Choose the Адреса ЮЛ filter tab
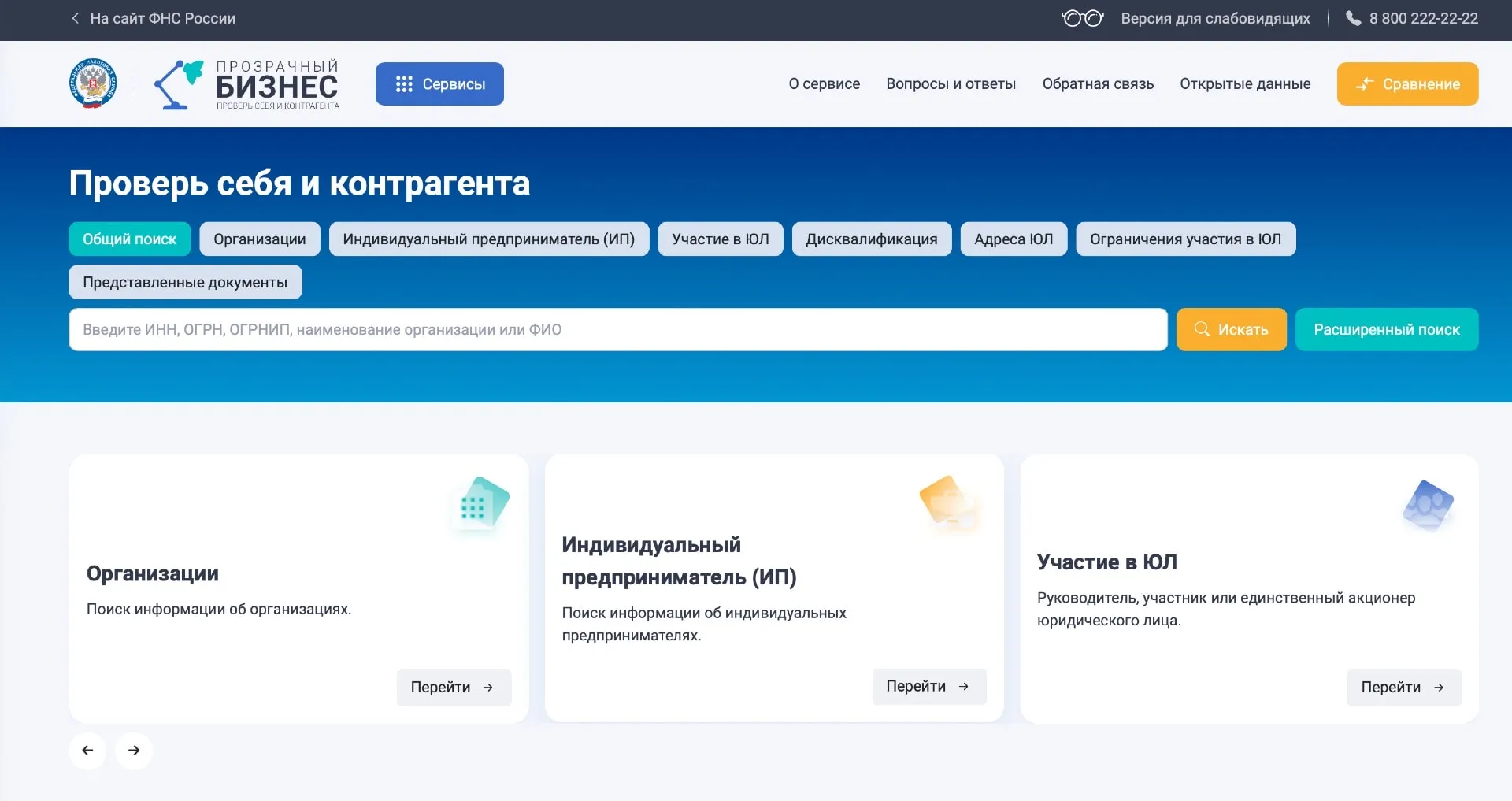The height and width of the screenshot is (801, 1512). [1013, 239]
